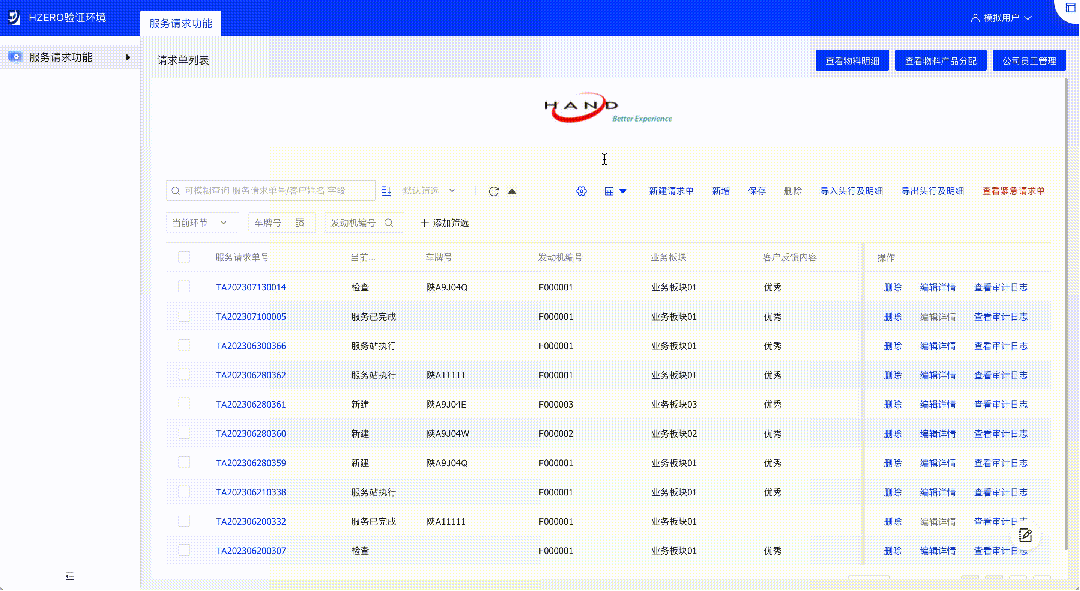Screen dimensions: 1080x591
Task: Click the sidebar collapse icon at bottom left
Action: coord(70,576)
